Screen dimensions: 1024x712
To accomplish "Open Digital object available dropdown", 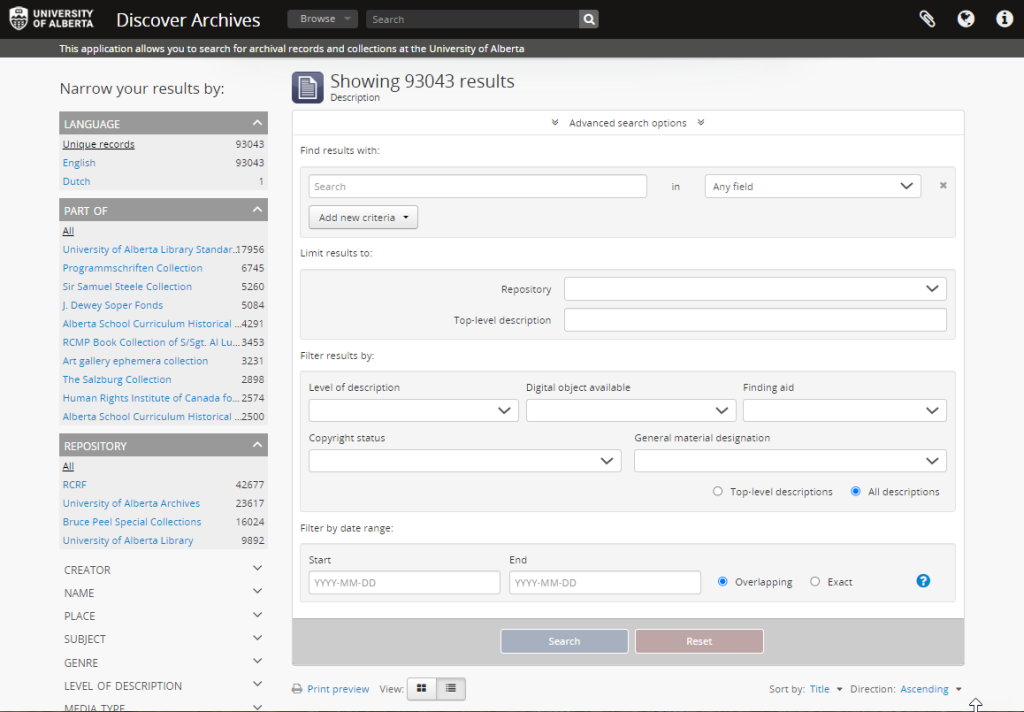I will coord(631,410).
